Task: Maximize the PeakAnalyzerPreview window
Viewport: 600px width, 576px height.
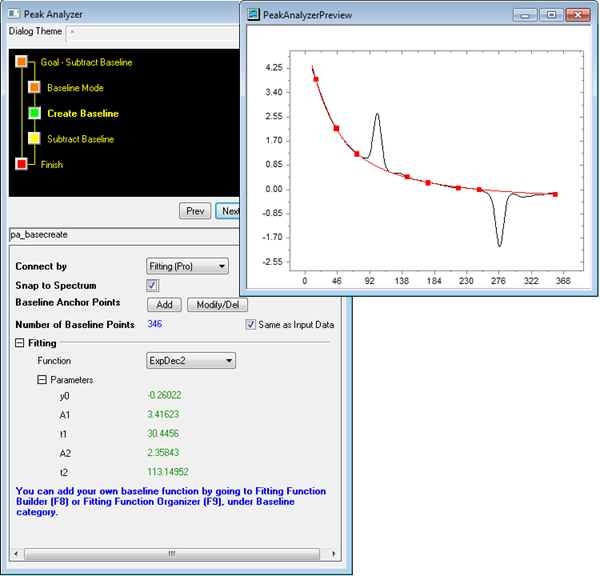Action: click(x=551, y=15)
